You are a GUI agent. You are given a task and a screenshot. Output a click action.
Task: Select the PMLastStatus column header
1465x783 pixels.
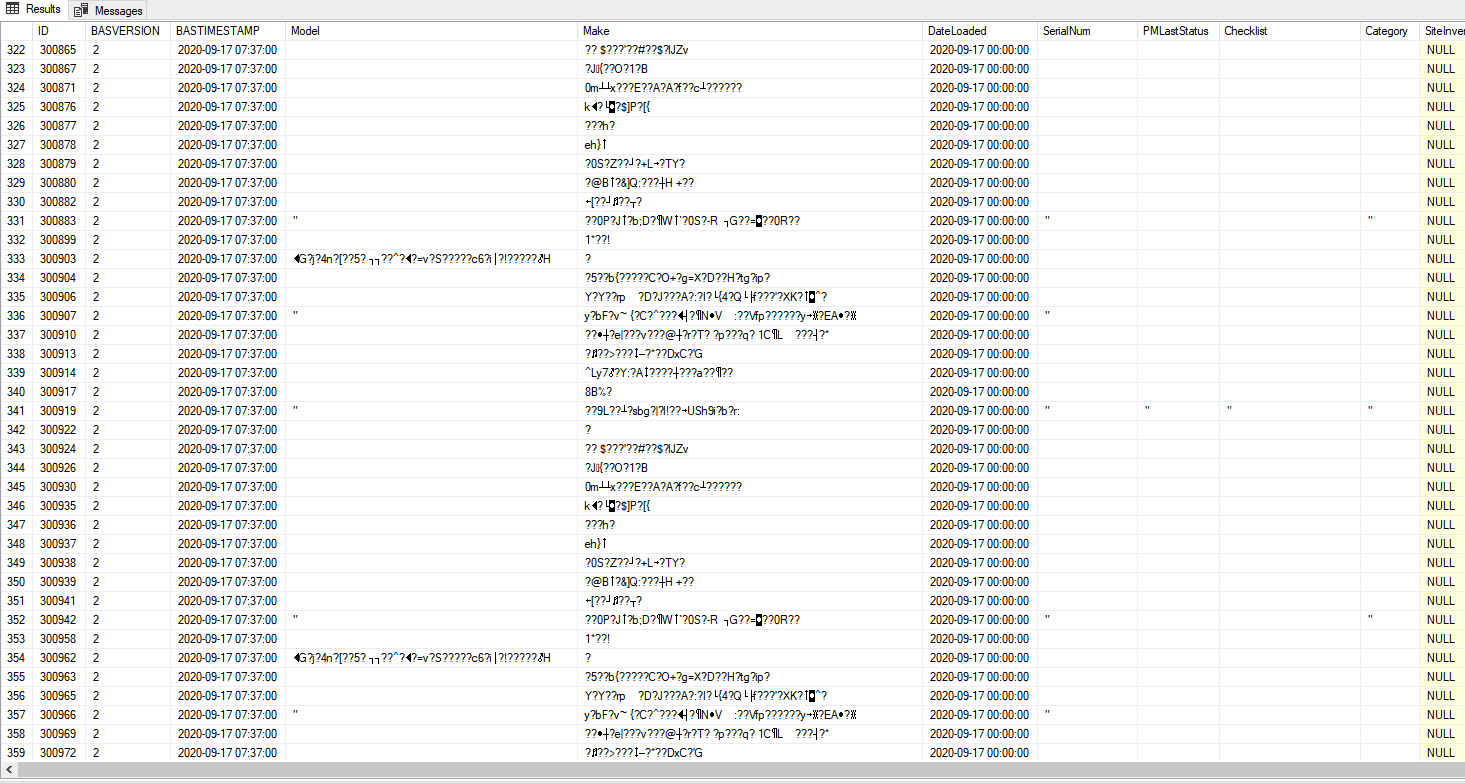[x=1179, y=31]
